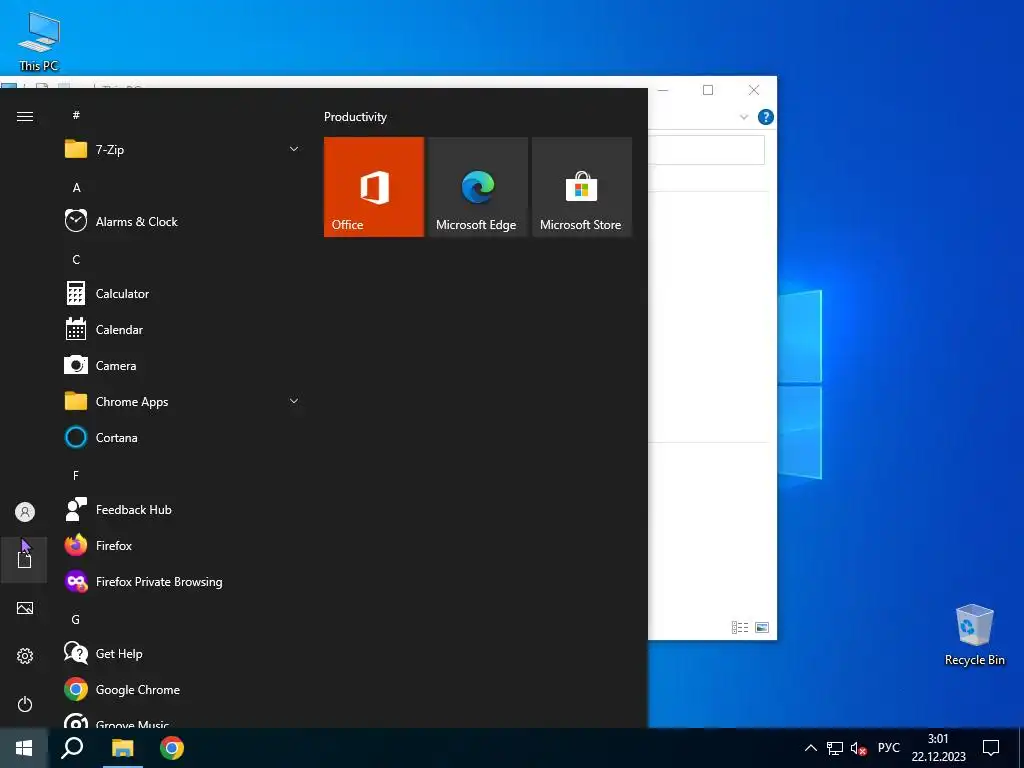This screenshot has height=768, width=1024.
Task: Click the muted volume tray icon
Action: click(x=858, y=748)
